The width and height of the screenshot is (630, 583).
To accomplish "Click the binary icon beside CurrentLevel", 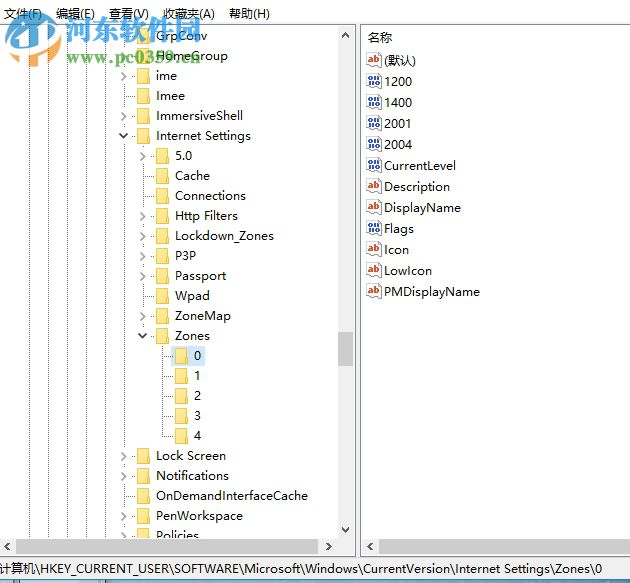I will (374, 165).
